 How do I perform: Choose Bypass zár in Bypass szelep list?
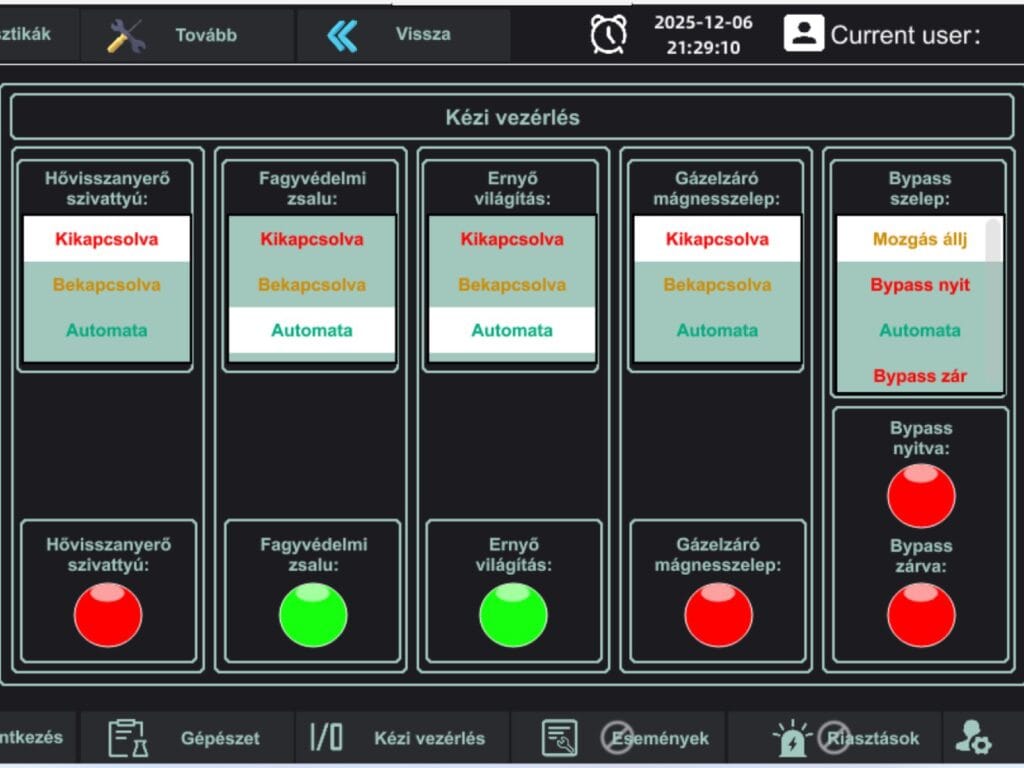click(919, 376)
